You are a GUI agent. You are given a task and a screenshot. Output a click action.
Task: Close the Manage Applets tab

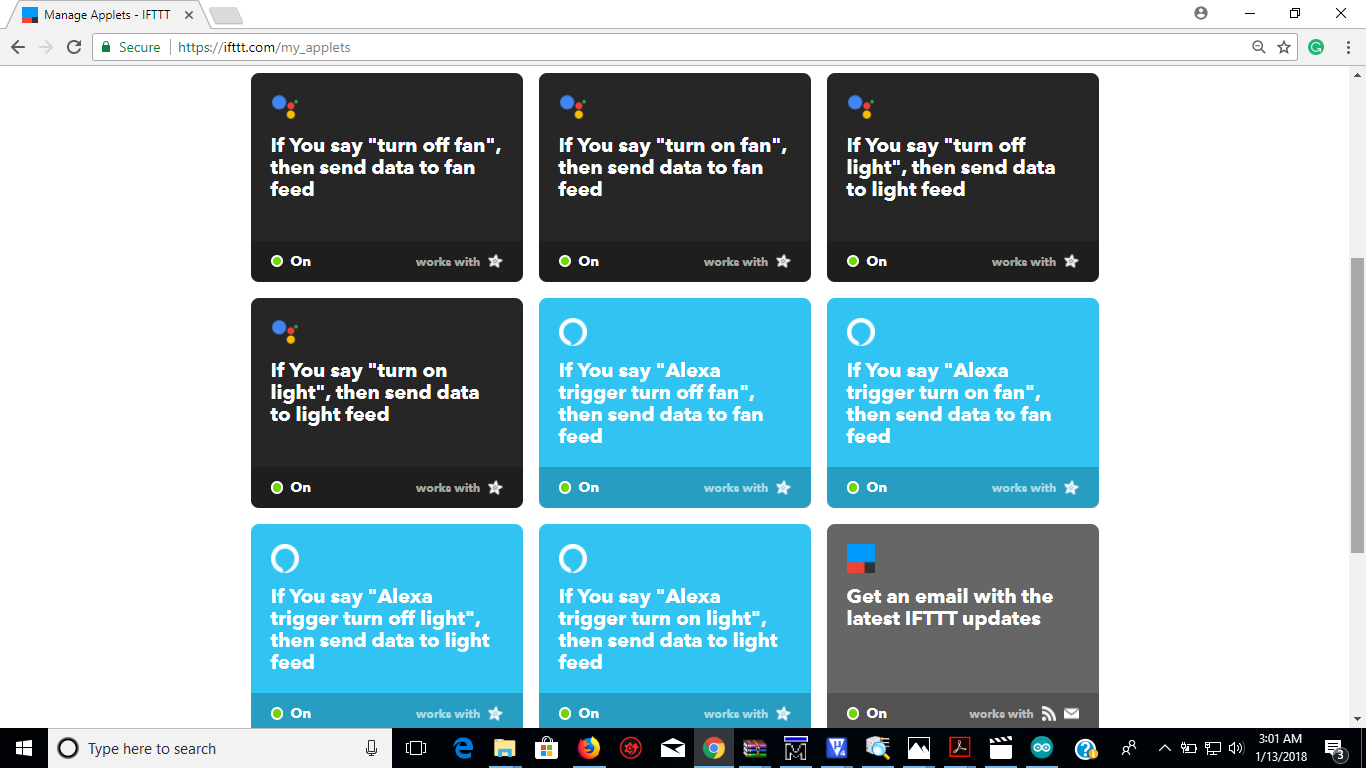[x=189, y=15]
